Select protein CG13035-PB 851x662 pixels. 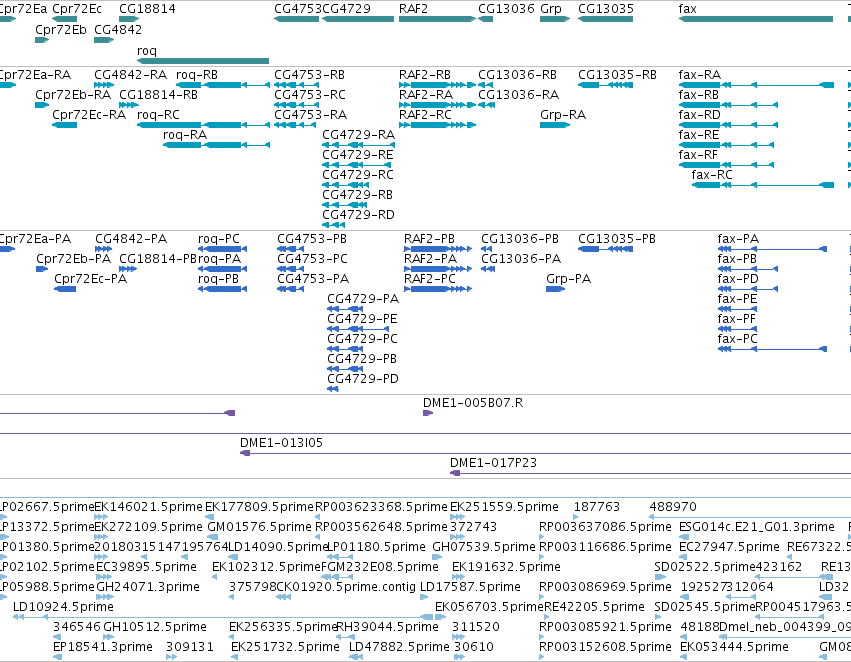click(x=617, y=239)
